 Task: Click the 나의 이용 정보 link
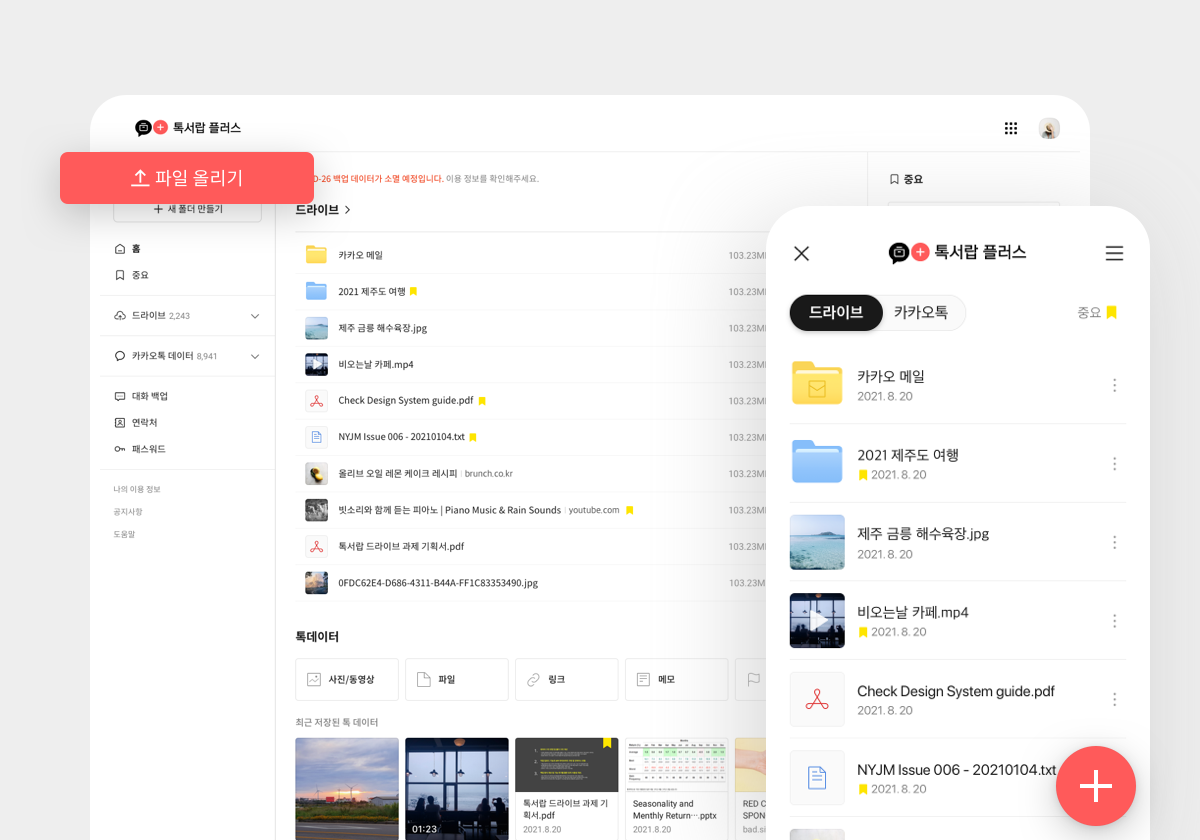tap(137, 489)
